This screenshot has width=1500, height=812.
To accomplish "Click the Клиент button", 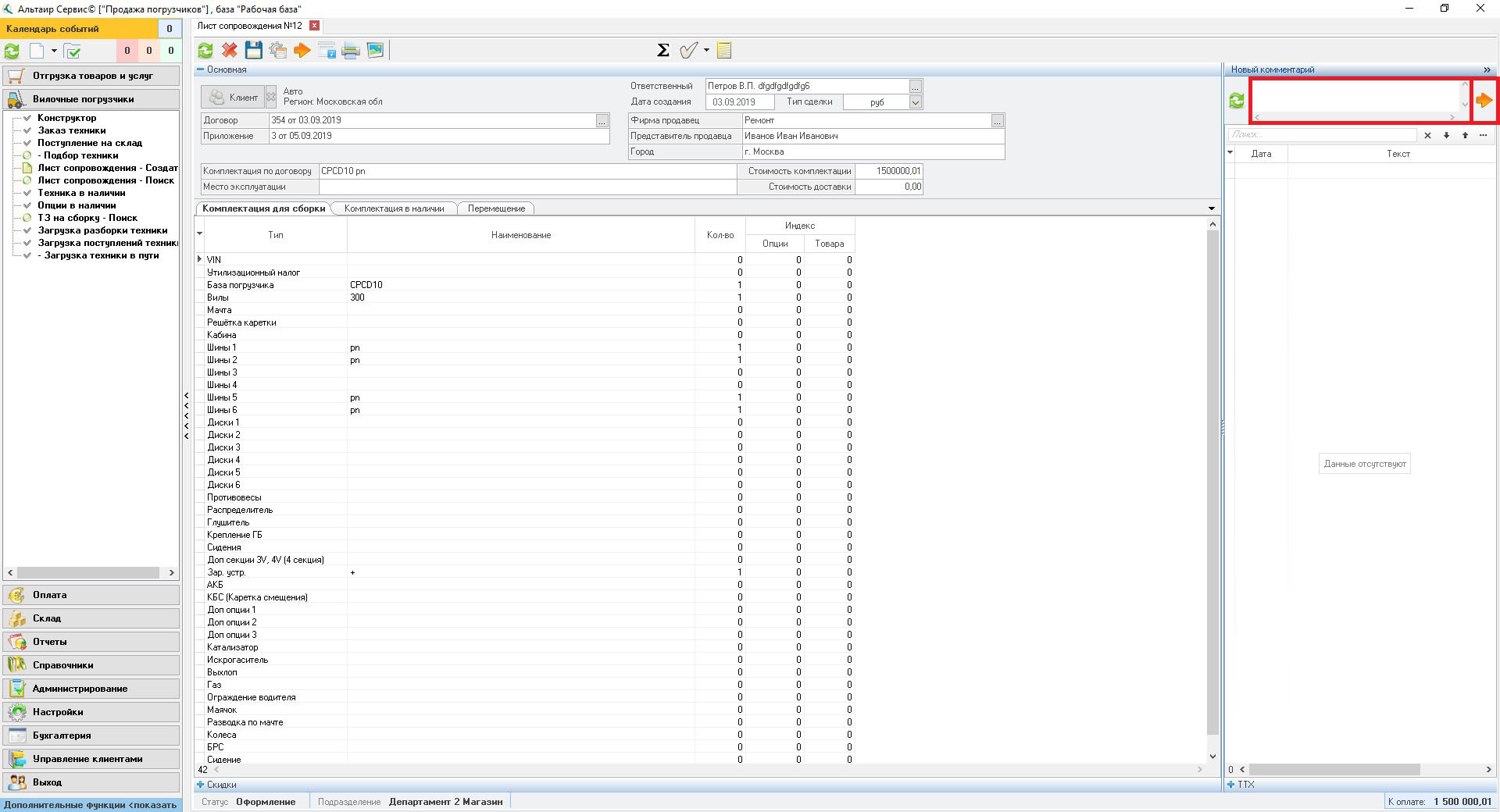I will [x=233, y=98].
